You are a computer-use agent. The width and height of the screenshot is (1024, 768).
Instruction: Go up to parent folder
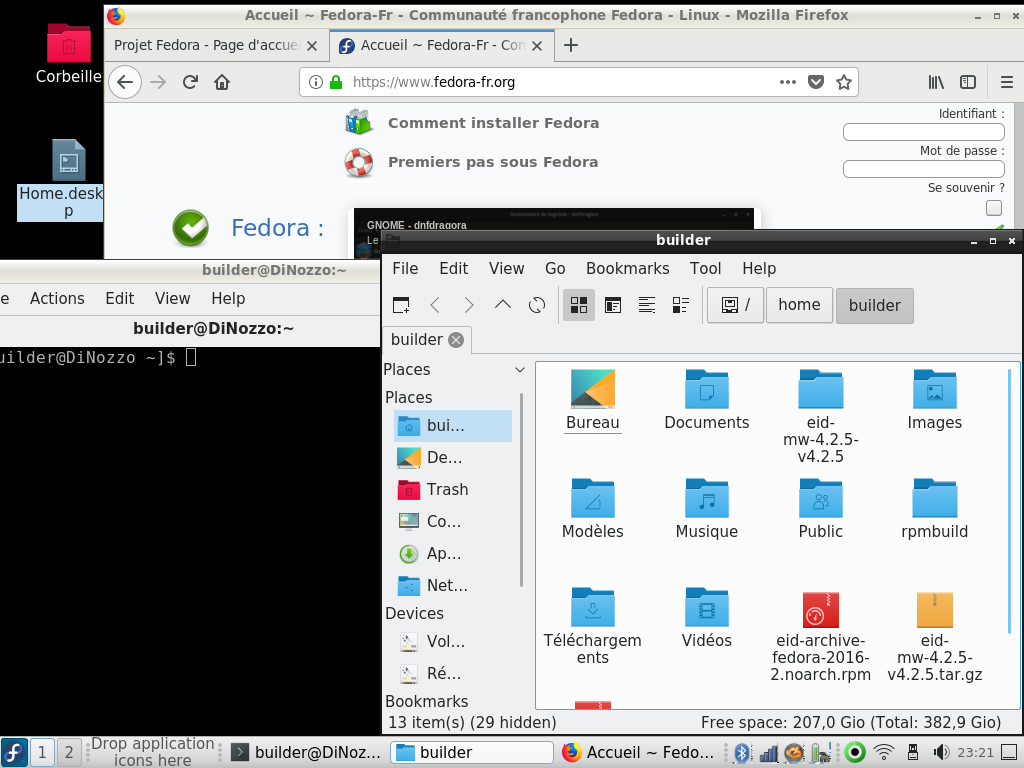coord(502,305)
